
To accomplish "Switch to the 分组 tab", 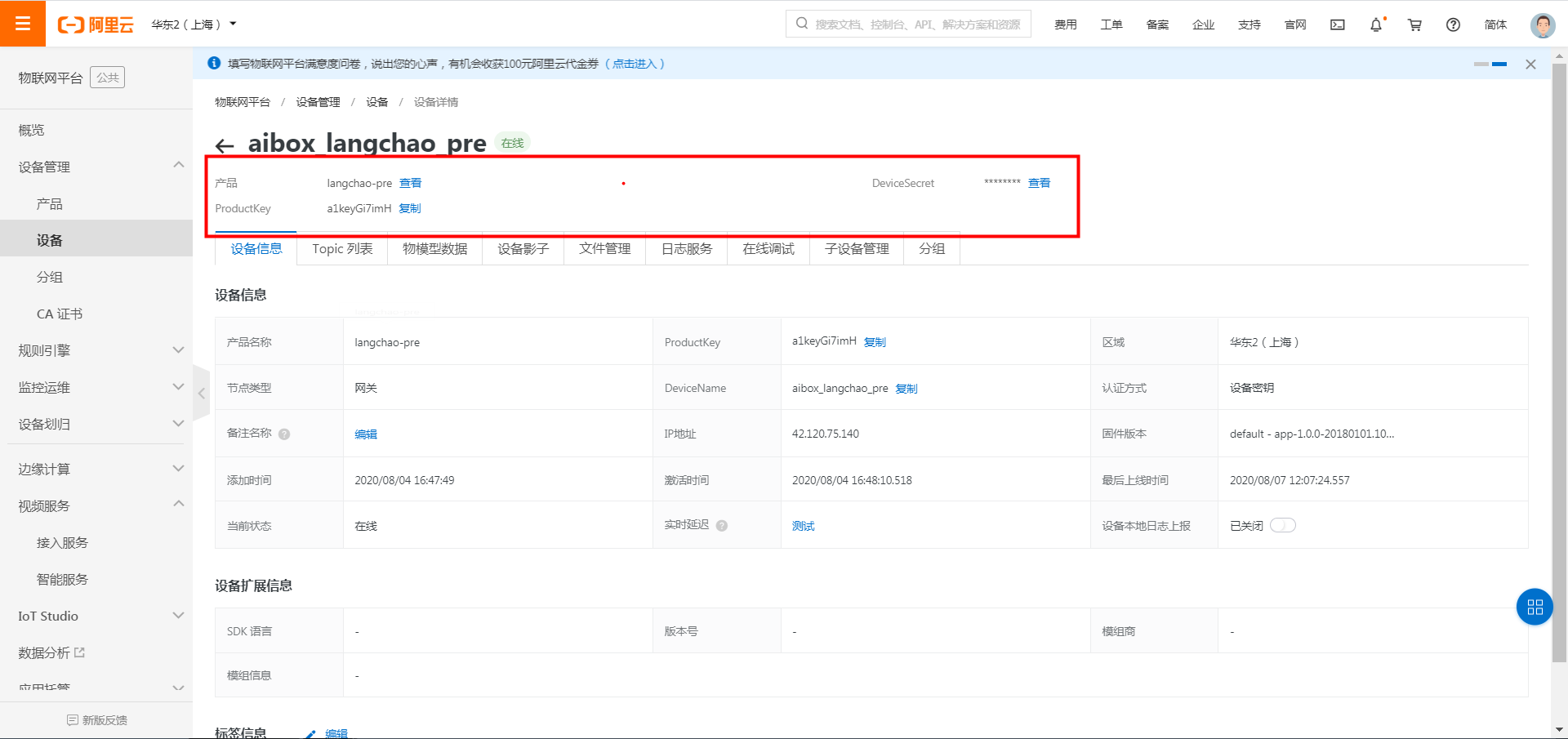I will point(932,249).
